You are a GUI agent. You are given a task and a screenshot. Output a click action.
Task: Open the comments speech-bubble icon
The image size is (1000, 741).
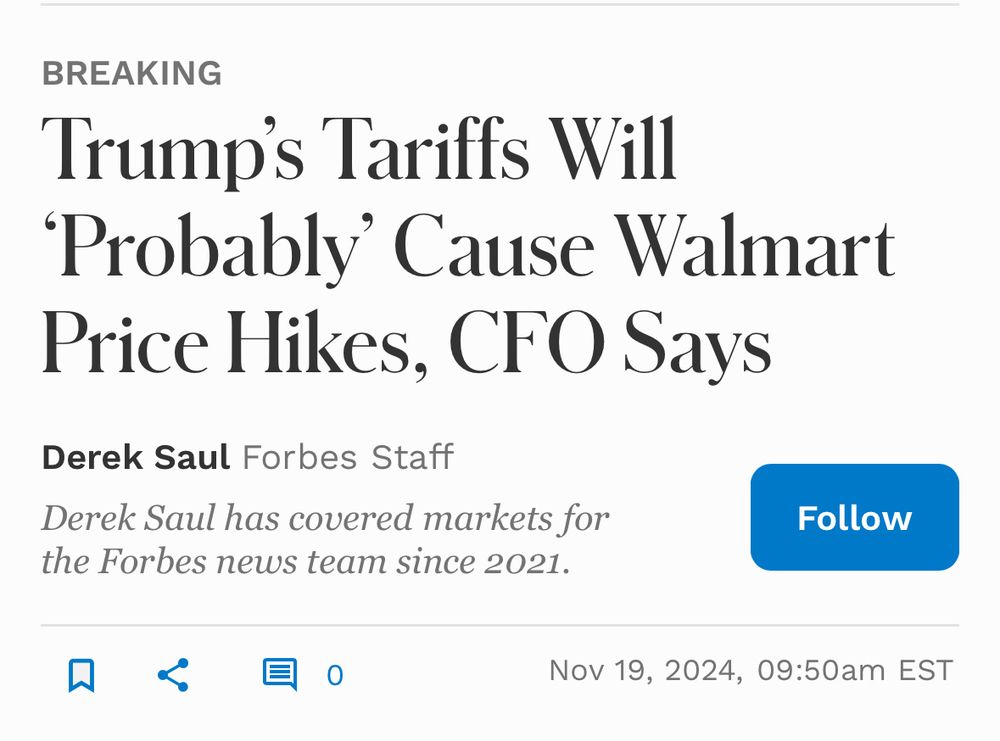[x=279, y=675]
